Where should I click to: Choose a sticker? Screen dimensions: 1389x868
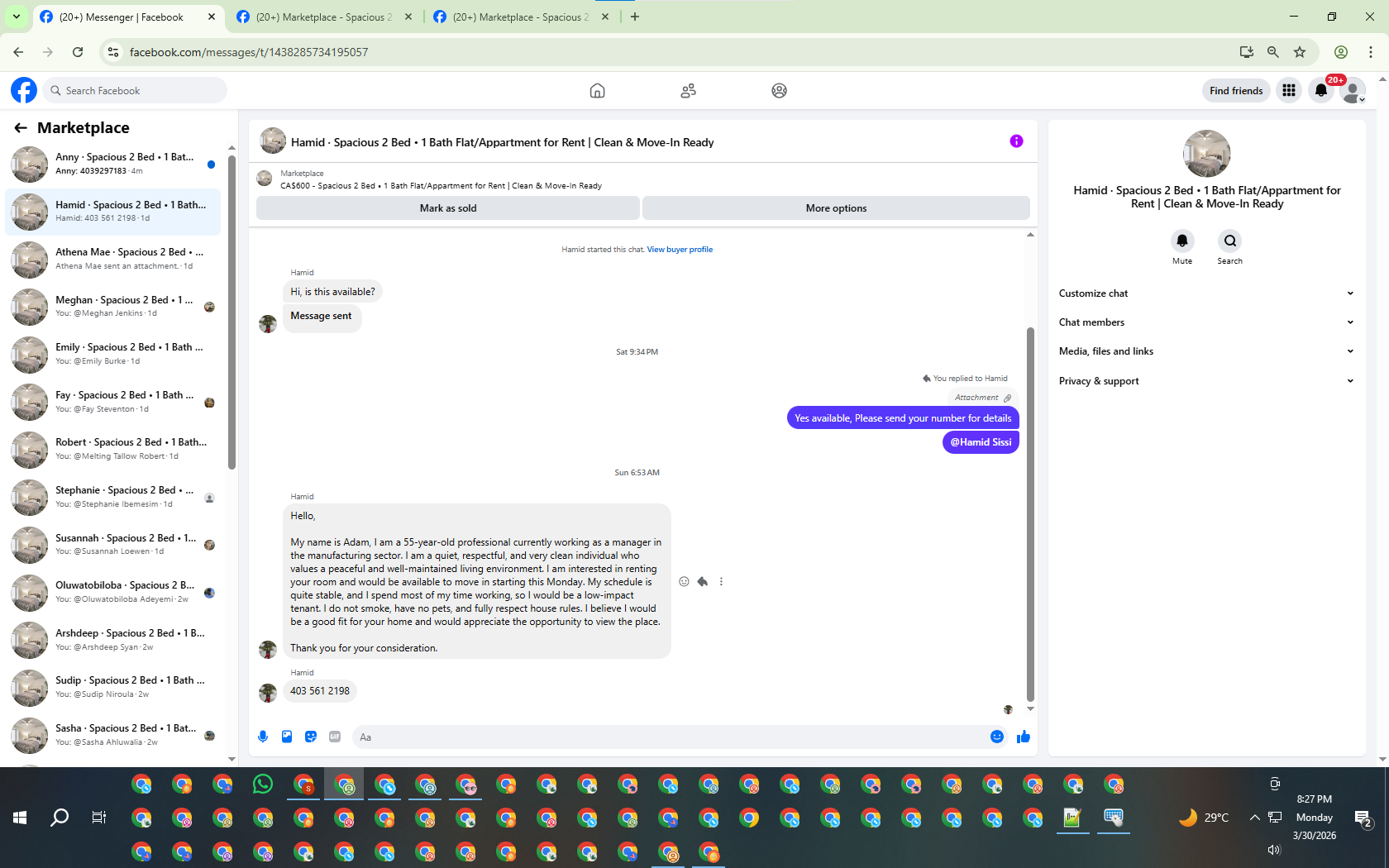[x=311, y=737]
